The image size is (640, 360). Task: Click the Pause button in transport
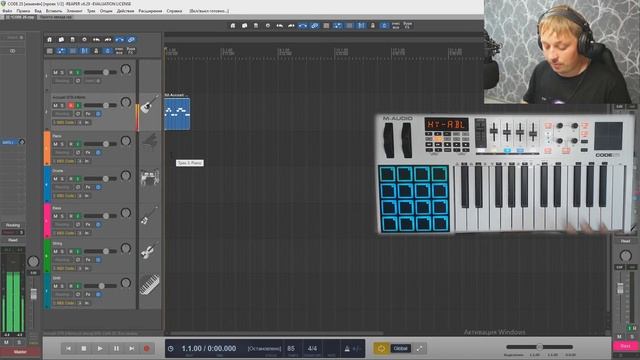tap(116, 349)
